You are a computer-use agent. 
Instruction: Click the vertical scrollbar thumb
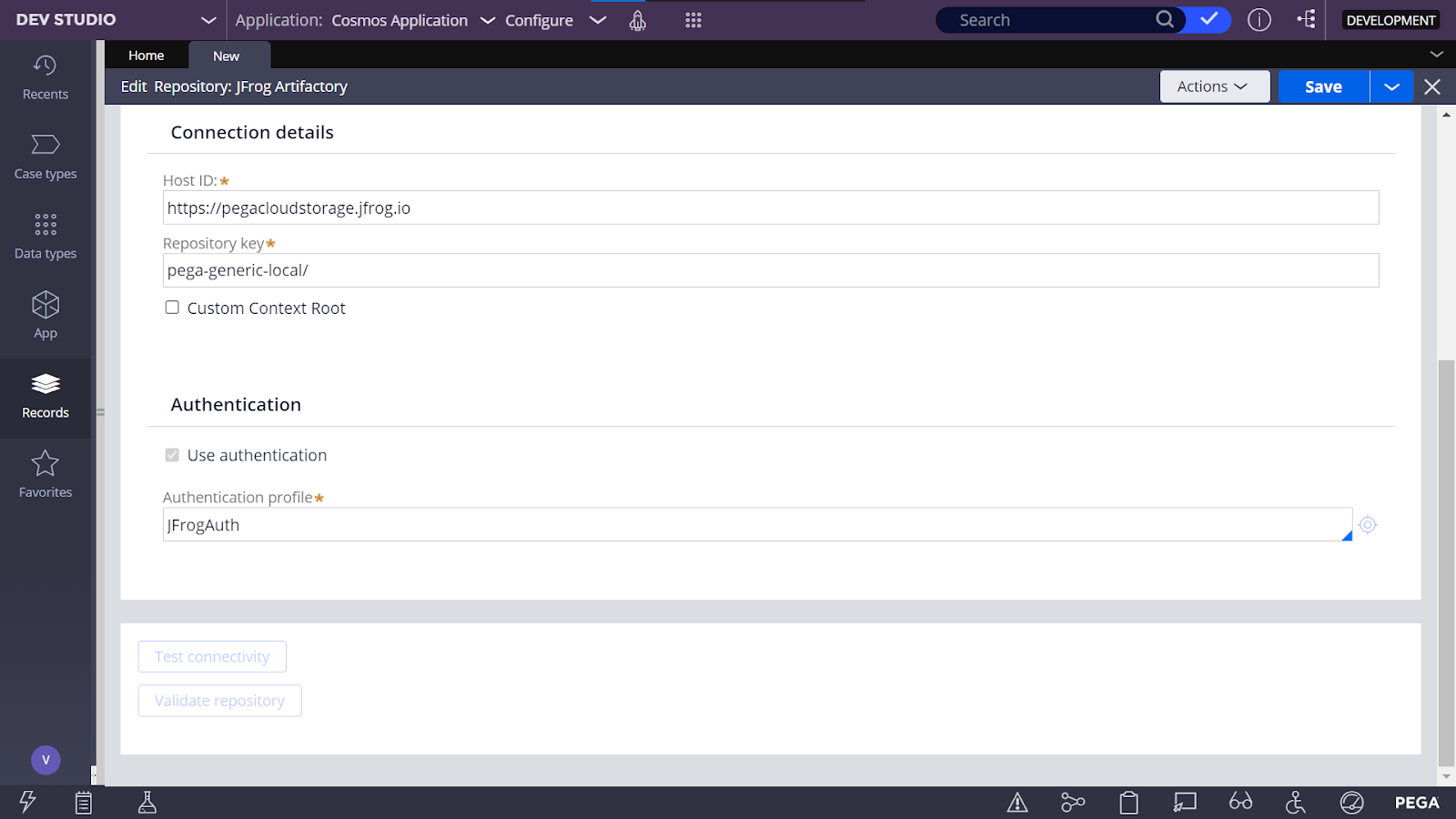[1446, 564]
